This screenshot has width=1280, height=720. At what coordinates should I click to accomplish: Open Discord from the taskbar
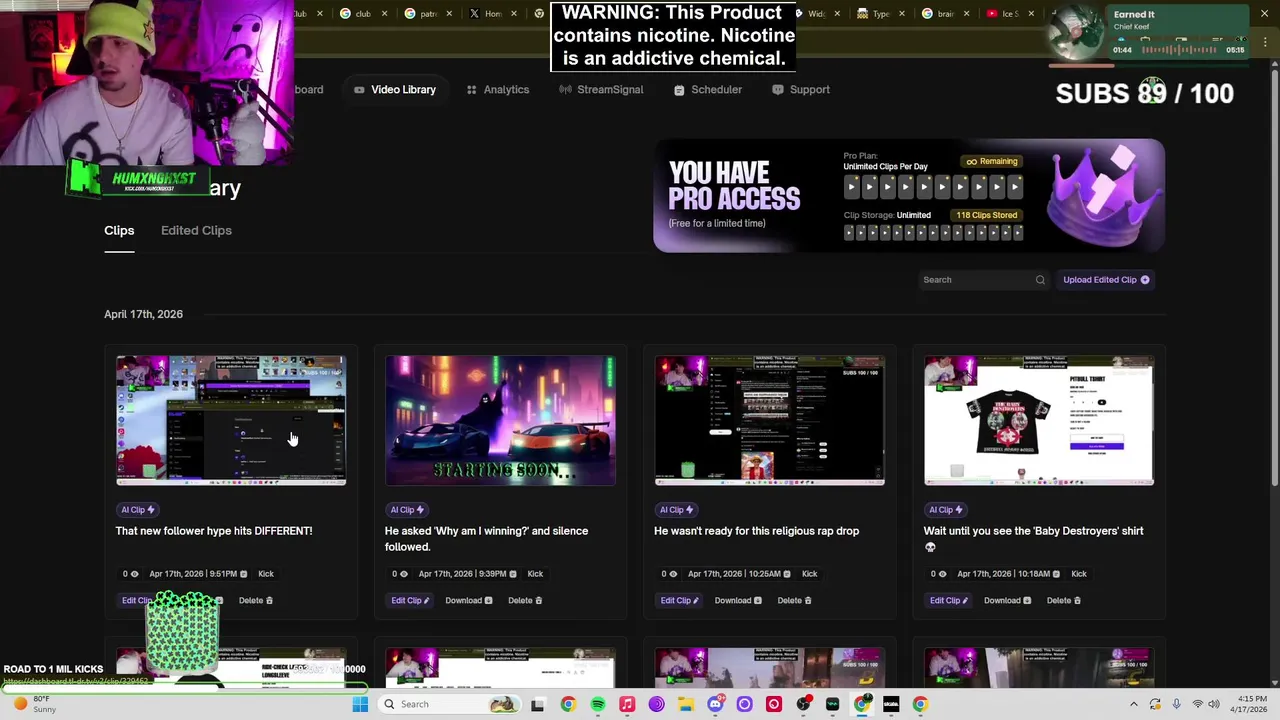tap(715, 704)
